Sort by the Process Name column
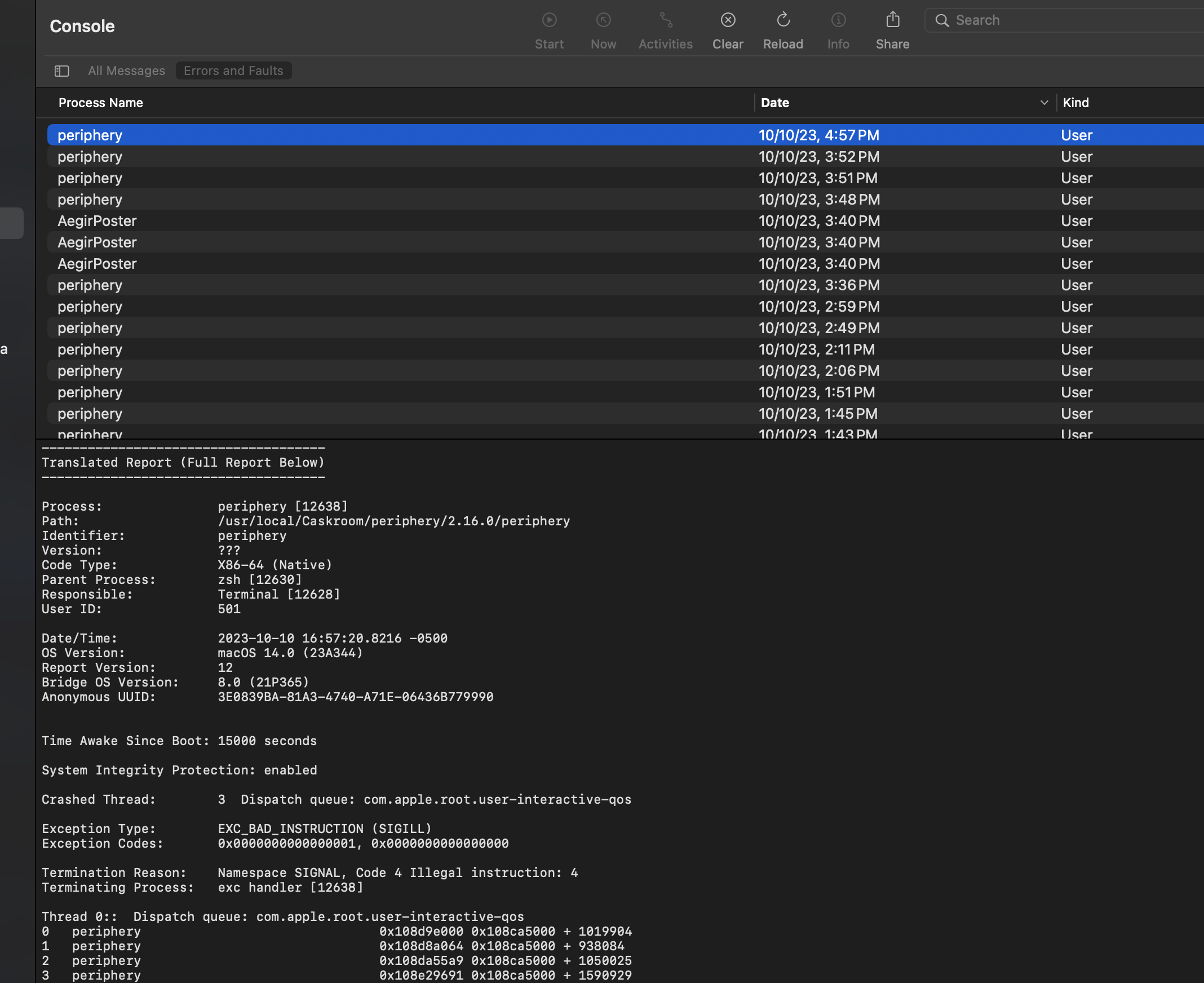 (x=101, y=103)
